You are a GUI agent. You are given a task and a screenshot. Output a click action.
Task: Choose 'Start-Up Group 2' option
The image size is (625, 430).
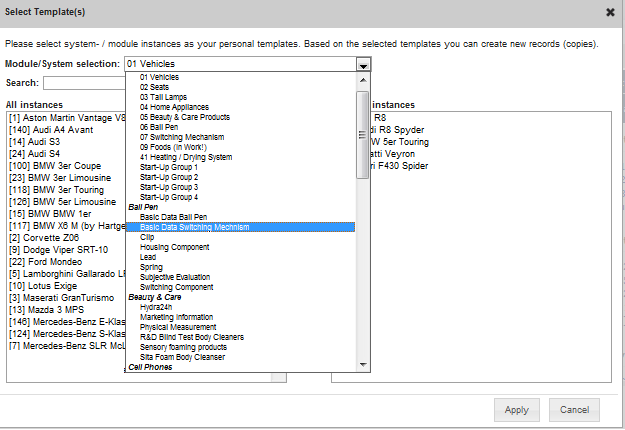pyautogui.click(x=169, y=177)
